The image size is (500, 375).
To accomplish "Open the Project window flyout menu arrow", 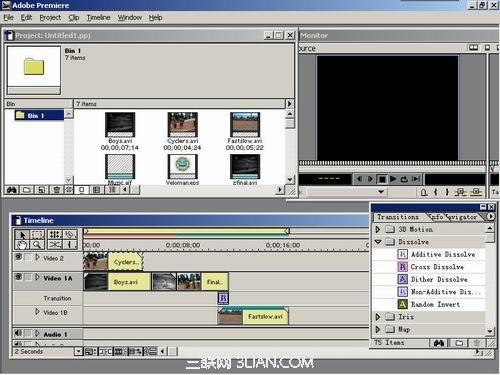I will pos(289,104).
